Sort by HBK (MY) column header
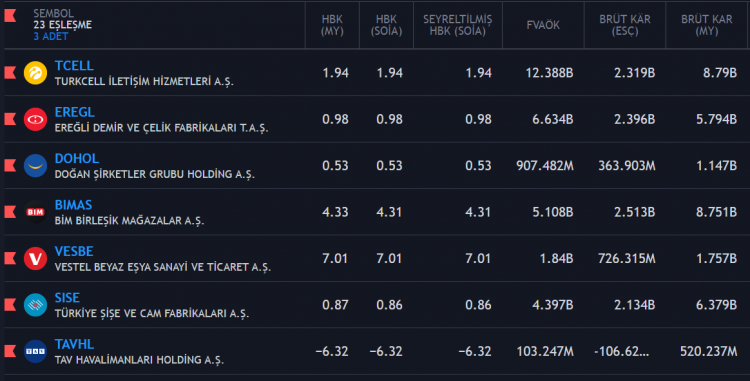The height and width of the screenshot is (381, 750). pyautogui.click(x=332, y=25)
